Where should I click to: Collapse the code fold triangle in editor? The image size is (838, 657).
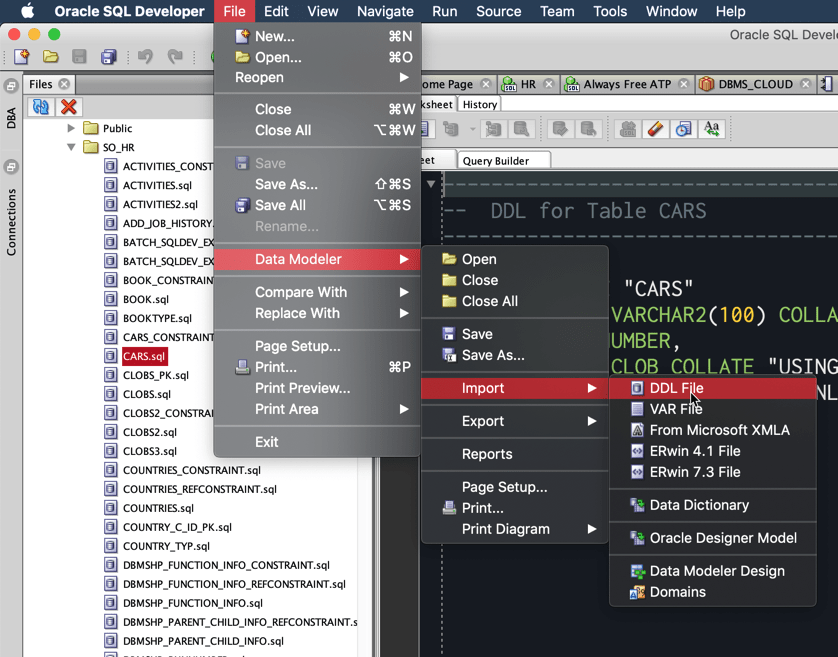[431, 184]
